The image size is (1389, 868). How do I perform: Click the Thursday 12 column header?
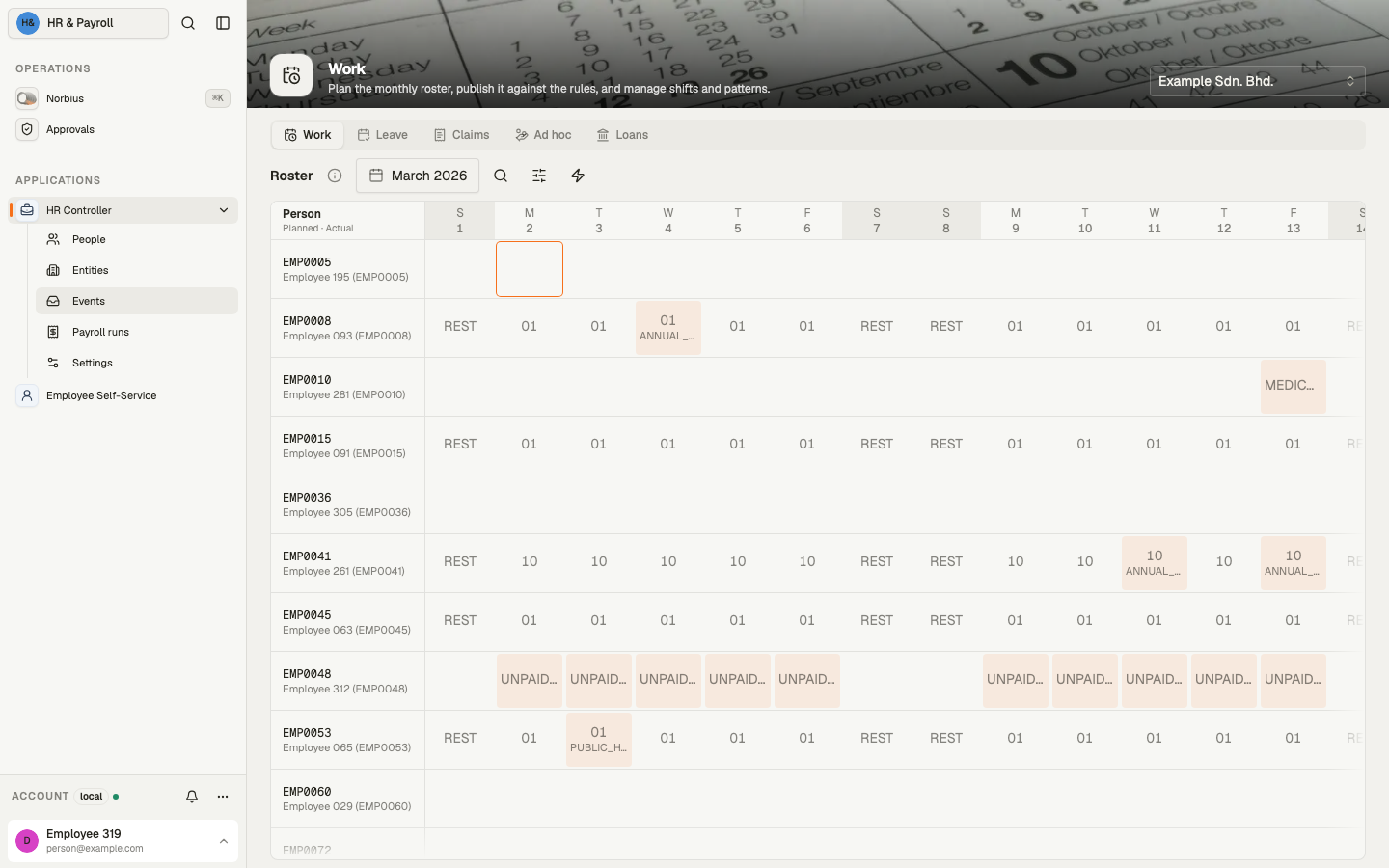click(1224, 221)
